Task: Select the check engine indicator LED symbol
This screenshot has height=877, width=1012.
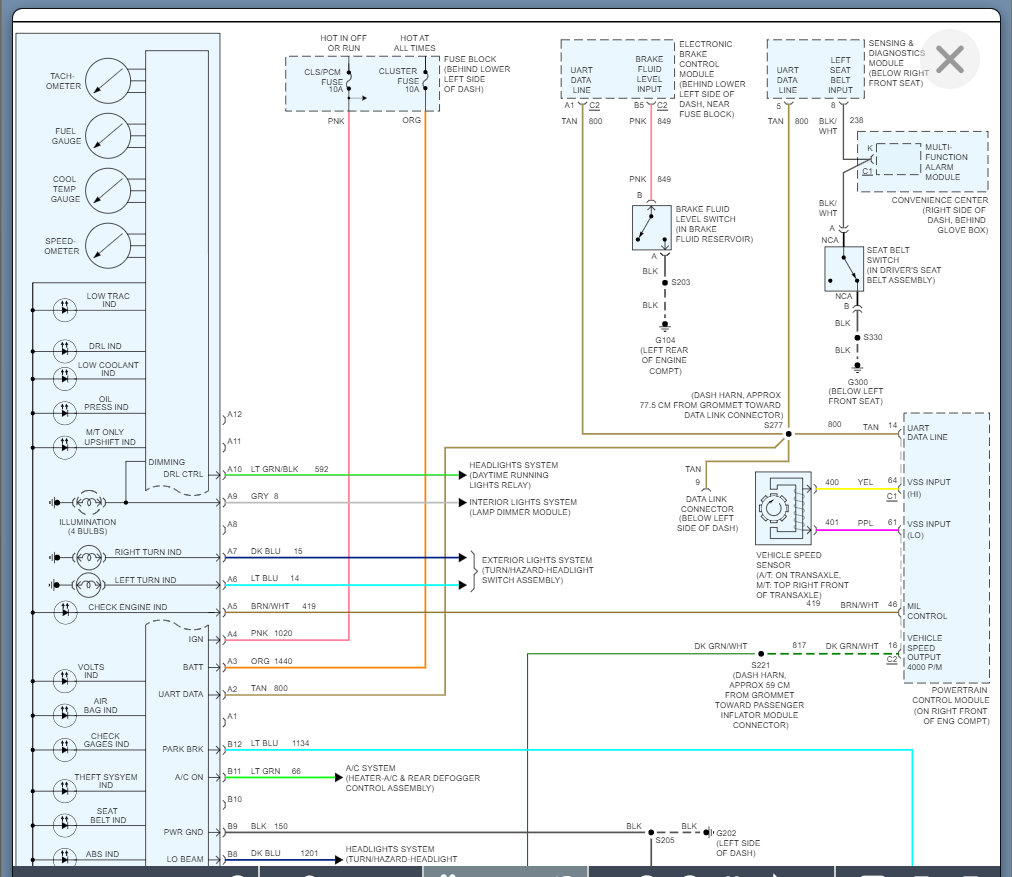Action: point(66,608)
